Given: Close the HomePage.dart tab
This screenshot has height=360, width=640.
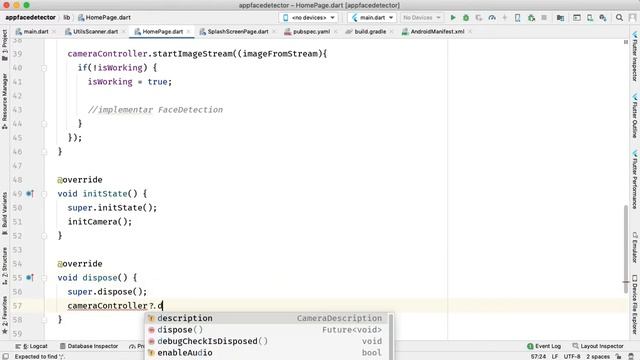Looking at the screenshot, I should (188, 31).
